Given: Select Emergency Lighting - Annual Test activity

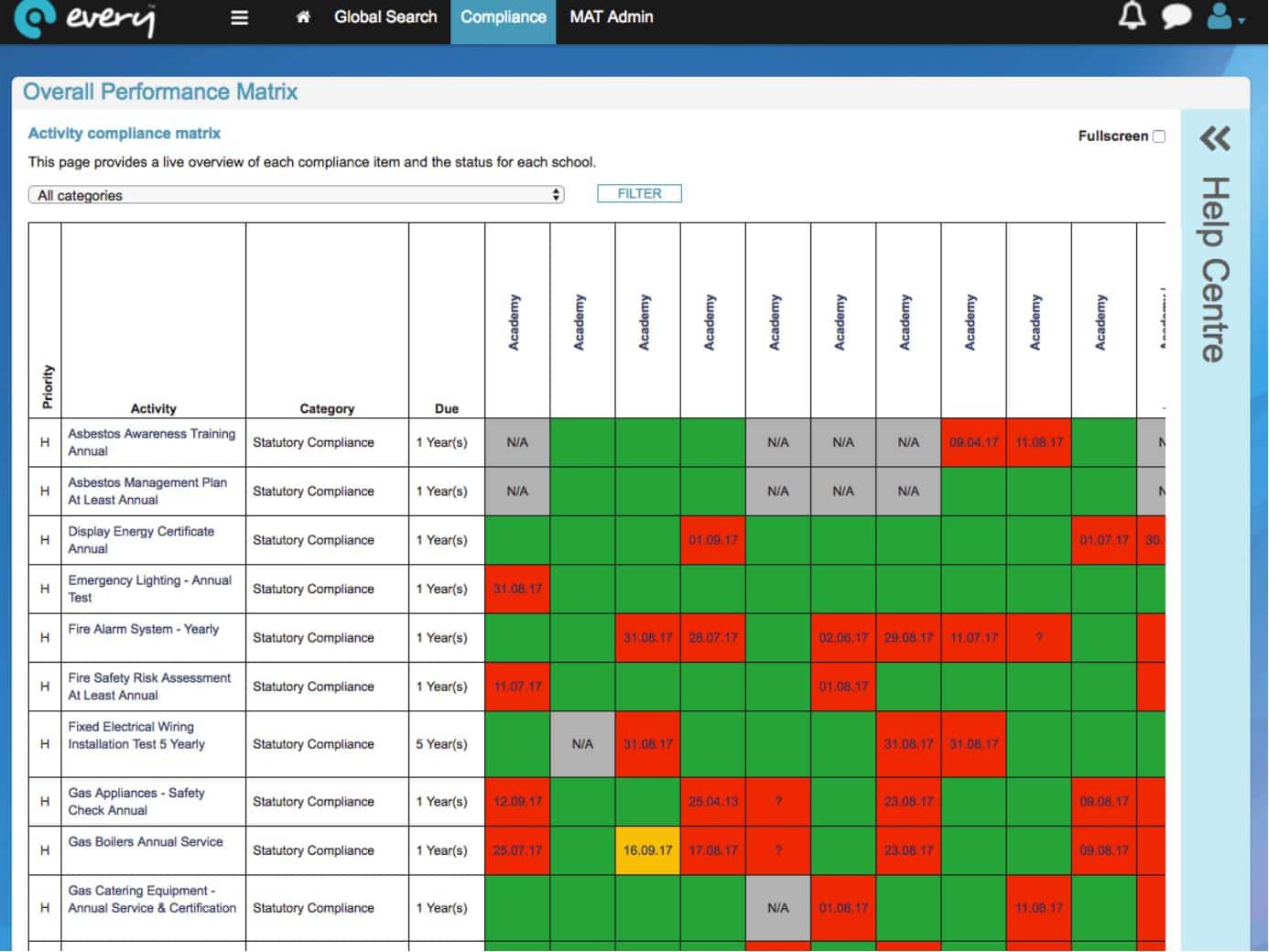Looking at the screenshot, I should click(149, 589).
